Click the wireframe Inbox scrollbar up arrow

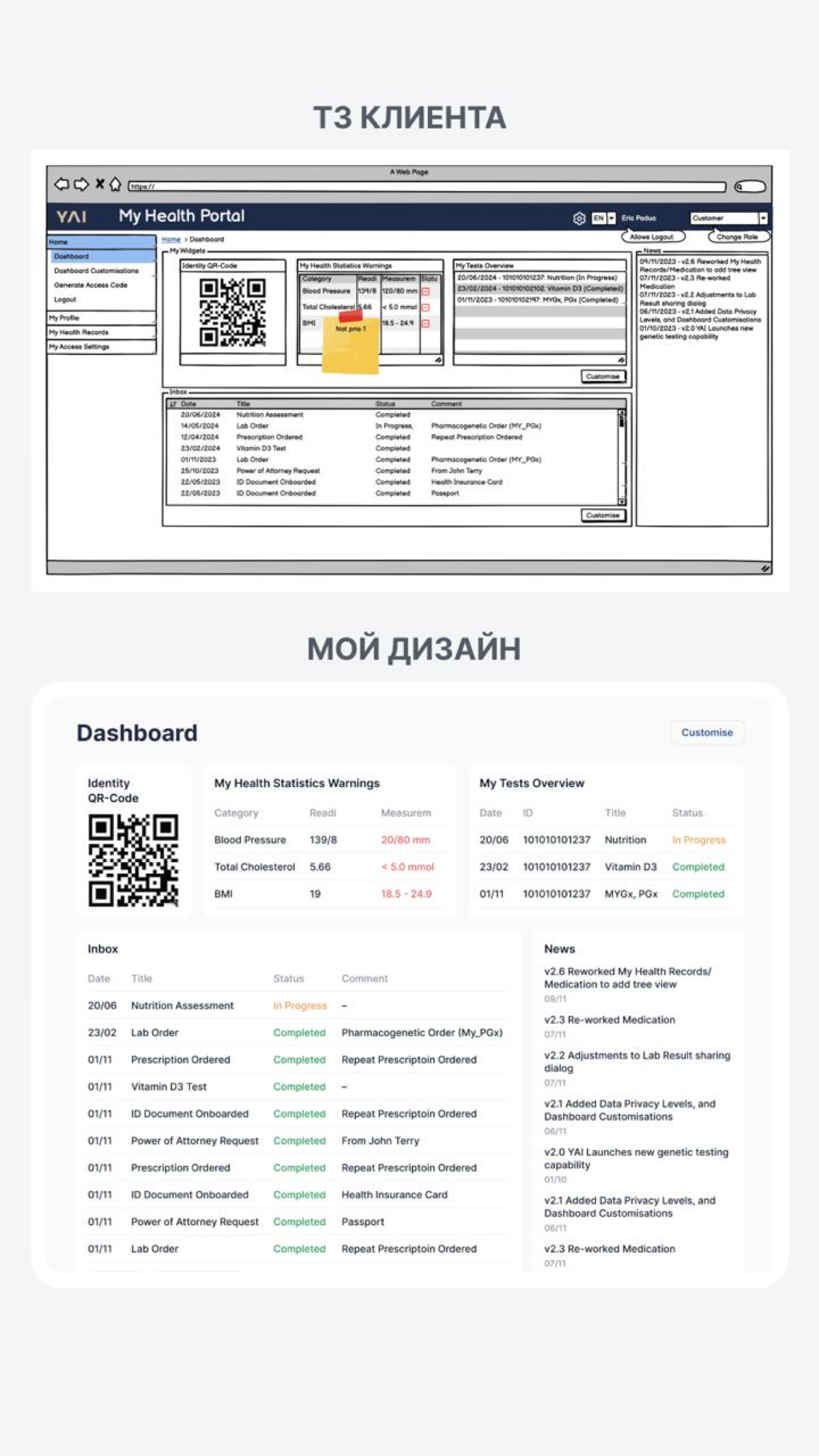pyautogui.click(x=622, y=412)
